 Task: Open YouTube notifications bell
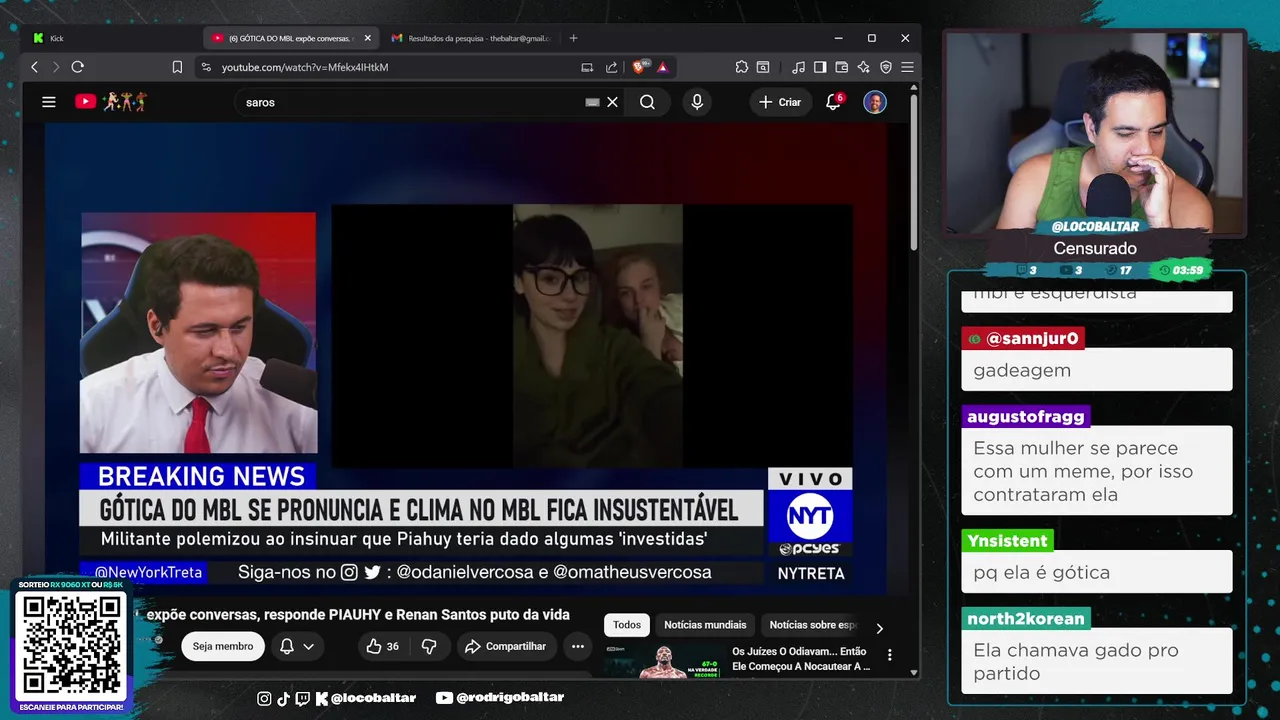tap(833, 102)
